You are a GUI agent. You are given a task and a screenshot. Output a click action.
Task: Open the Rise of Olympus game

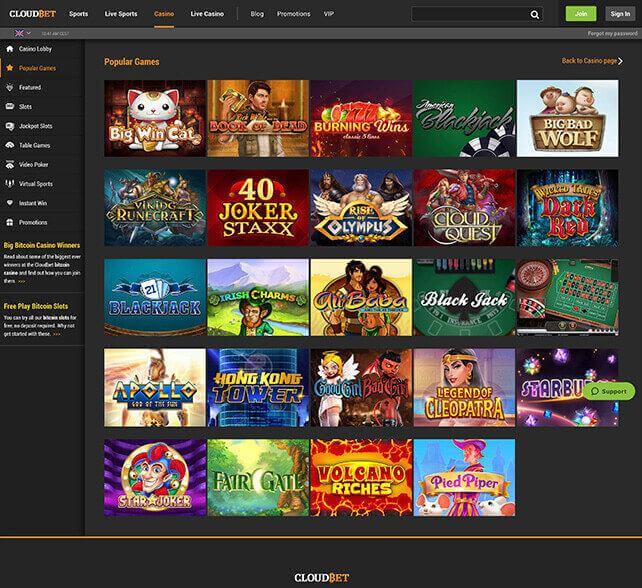coord(361,208)
